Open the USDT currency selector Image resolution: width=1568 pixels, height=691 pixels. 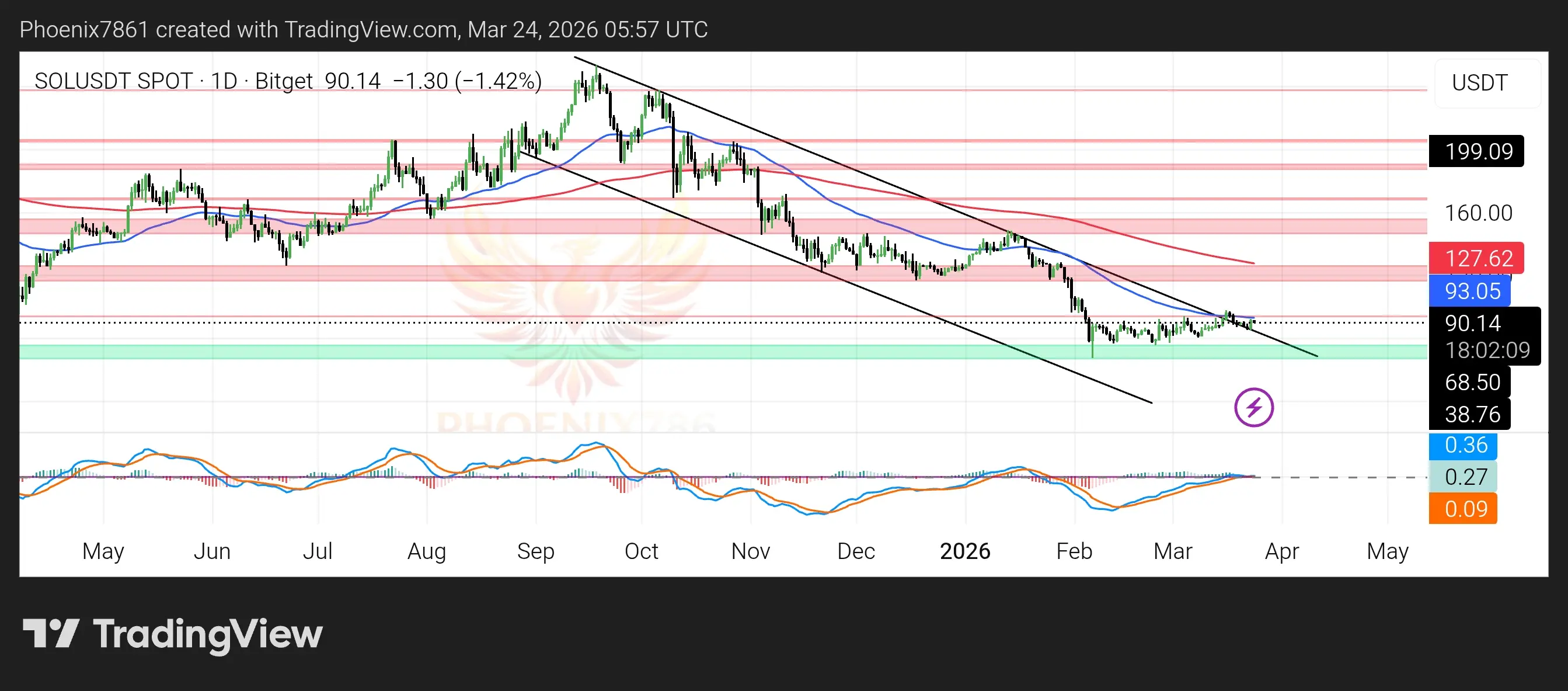click(1480, 83)
